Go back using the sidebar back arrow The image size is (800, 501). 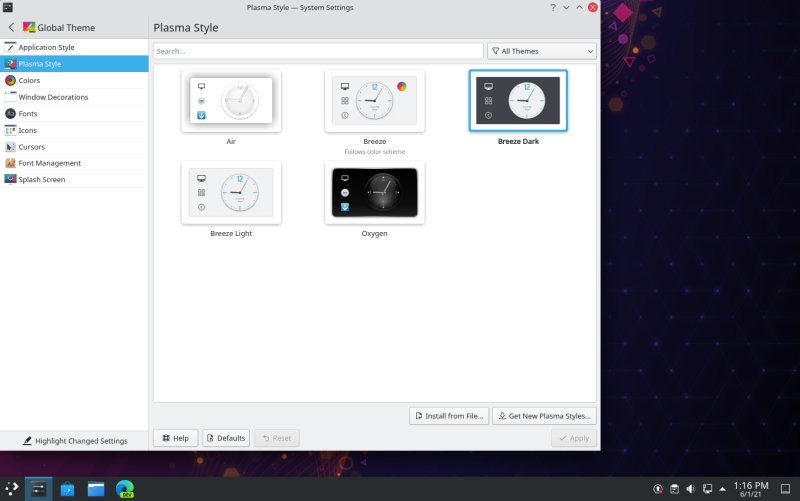[11, 28]
